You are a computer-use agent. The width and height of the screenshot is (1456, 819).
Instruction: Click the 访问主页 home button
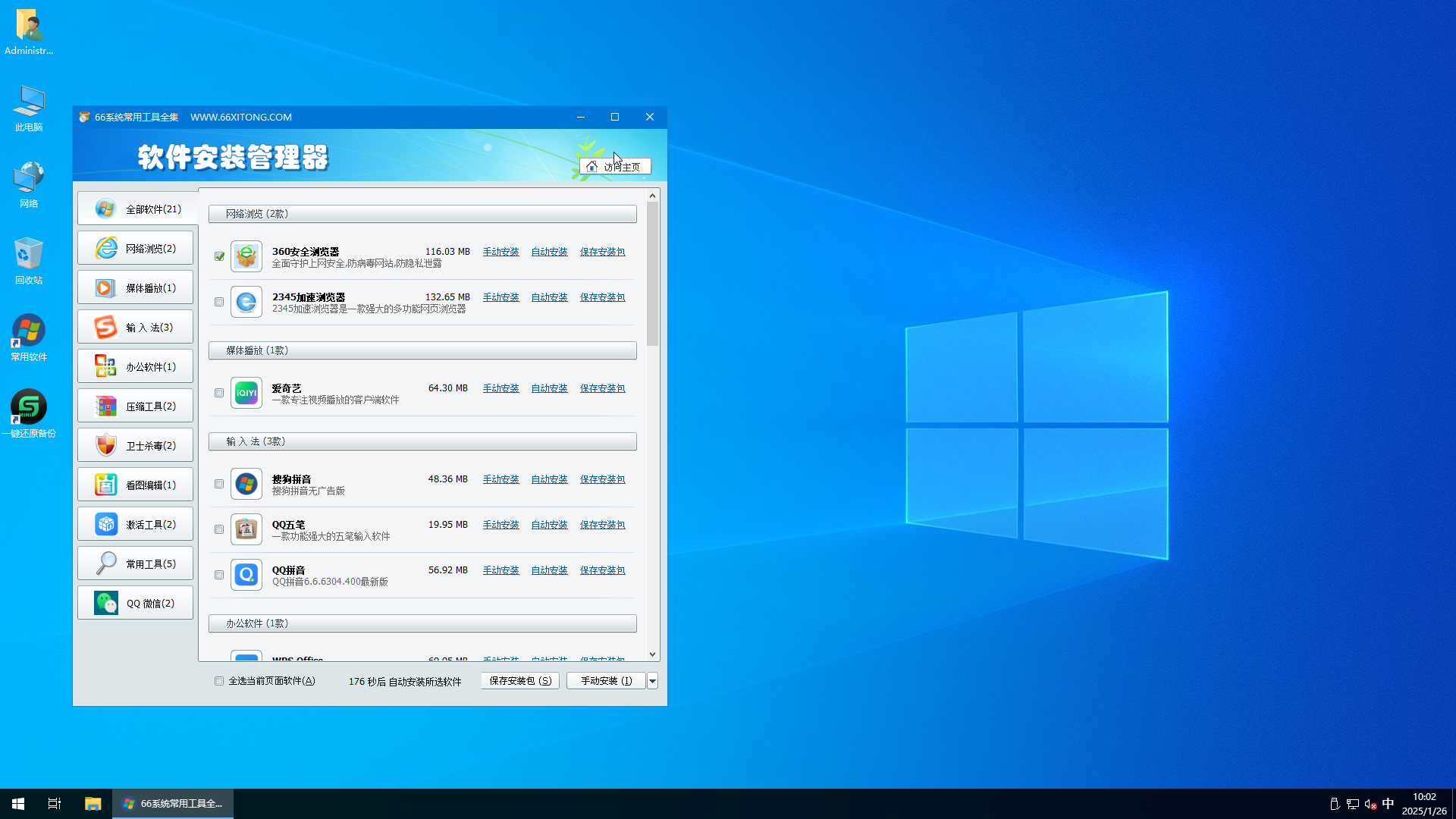pos(615,167)
